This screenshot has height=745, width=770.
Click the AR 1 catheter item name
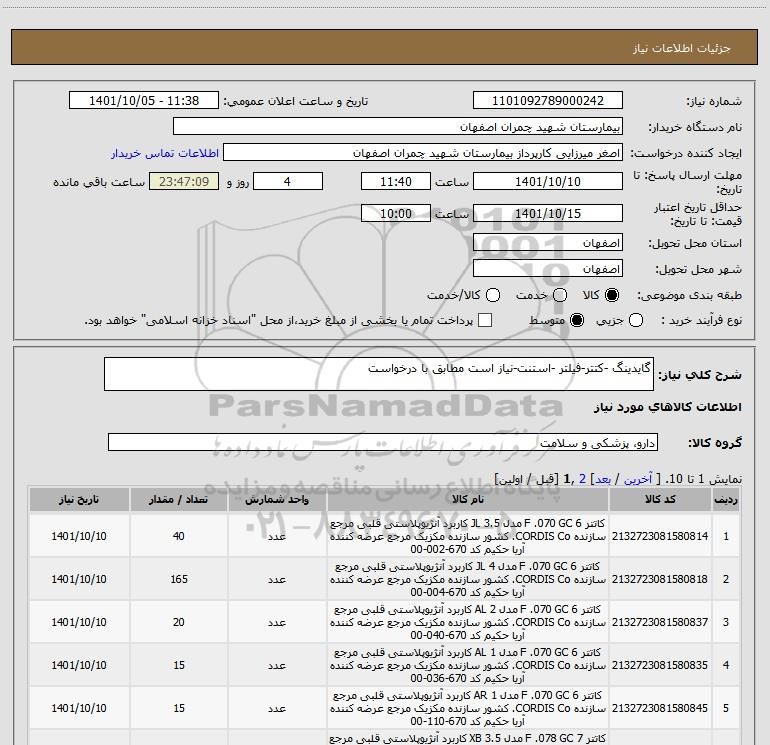pos(468,708)
